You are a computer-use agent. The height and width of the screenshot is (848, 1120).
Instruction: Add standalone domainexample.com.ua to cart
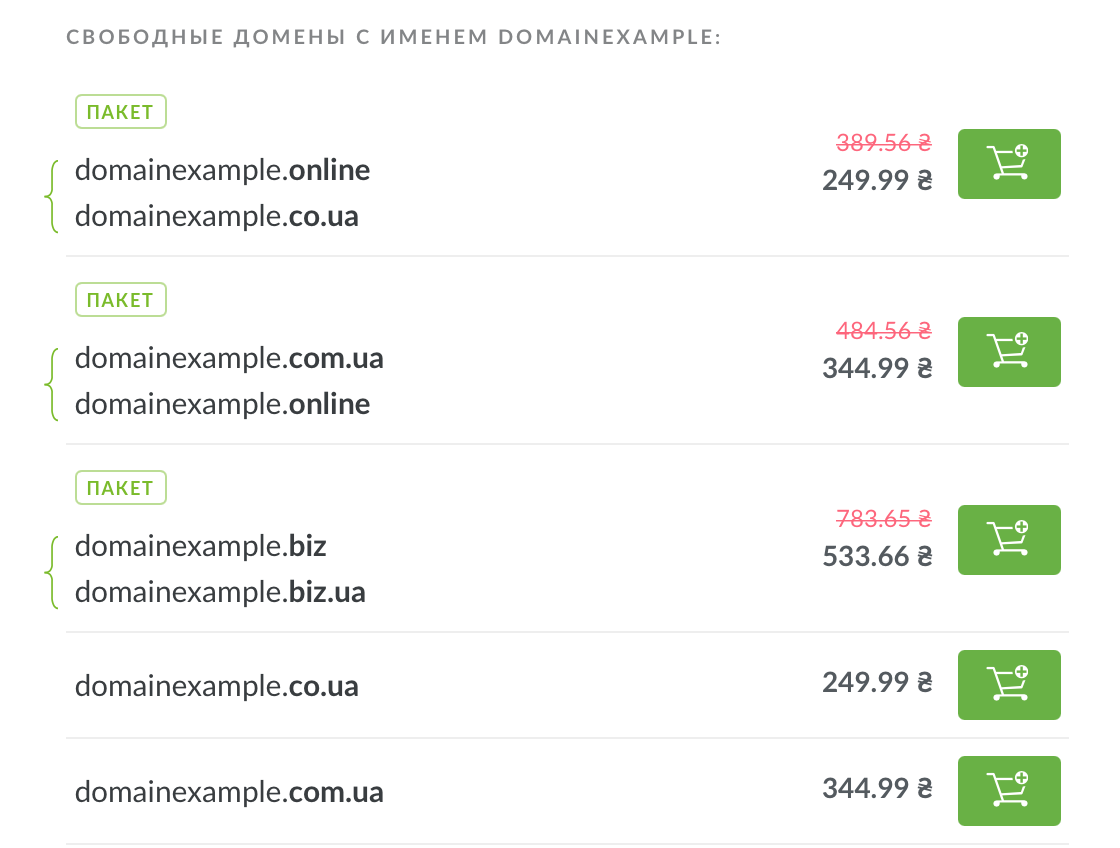tap(1008, 791)
